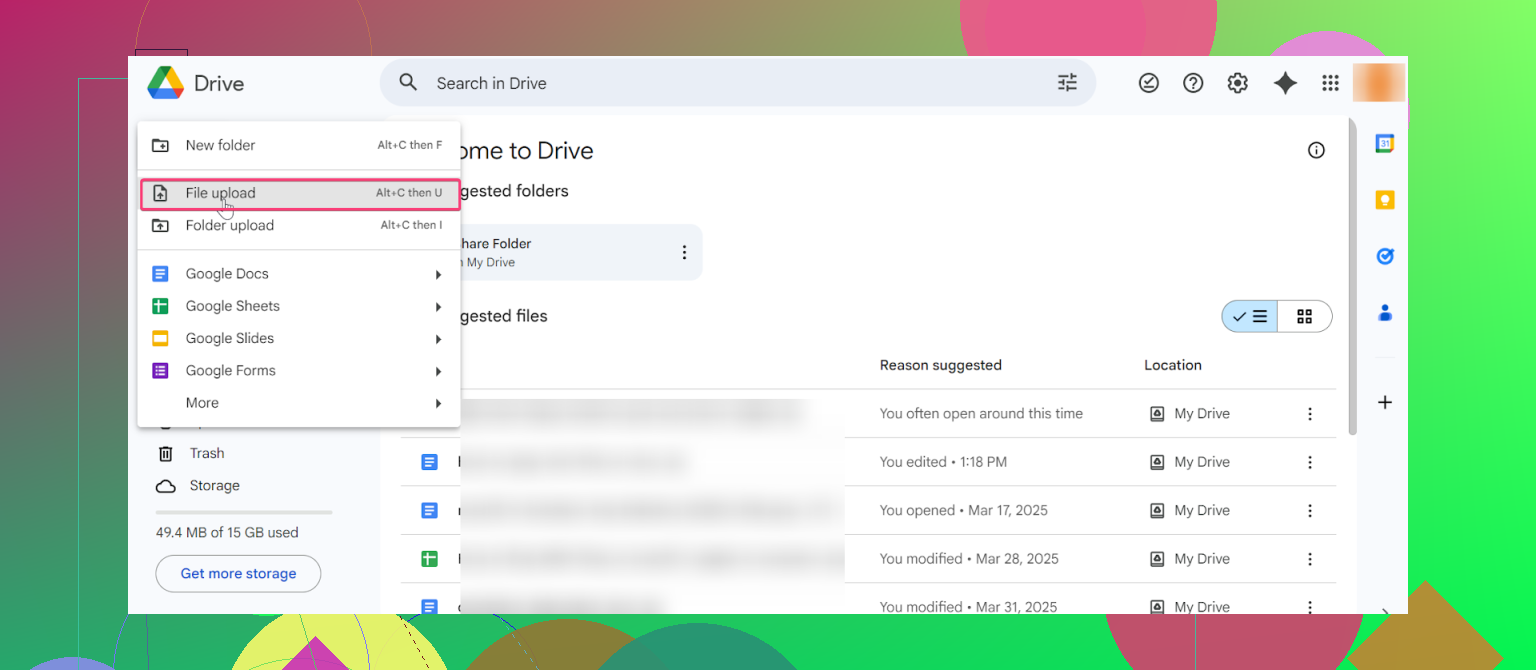Open My Drive location for the often-opened file
The width and height of the screenshot is (1536, 670).
click(x=1190, y=414)
